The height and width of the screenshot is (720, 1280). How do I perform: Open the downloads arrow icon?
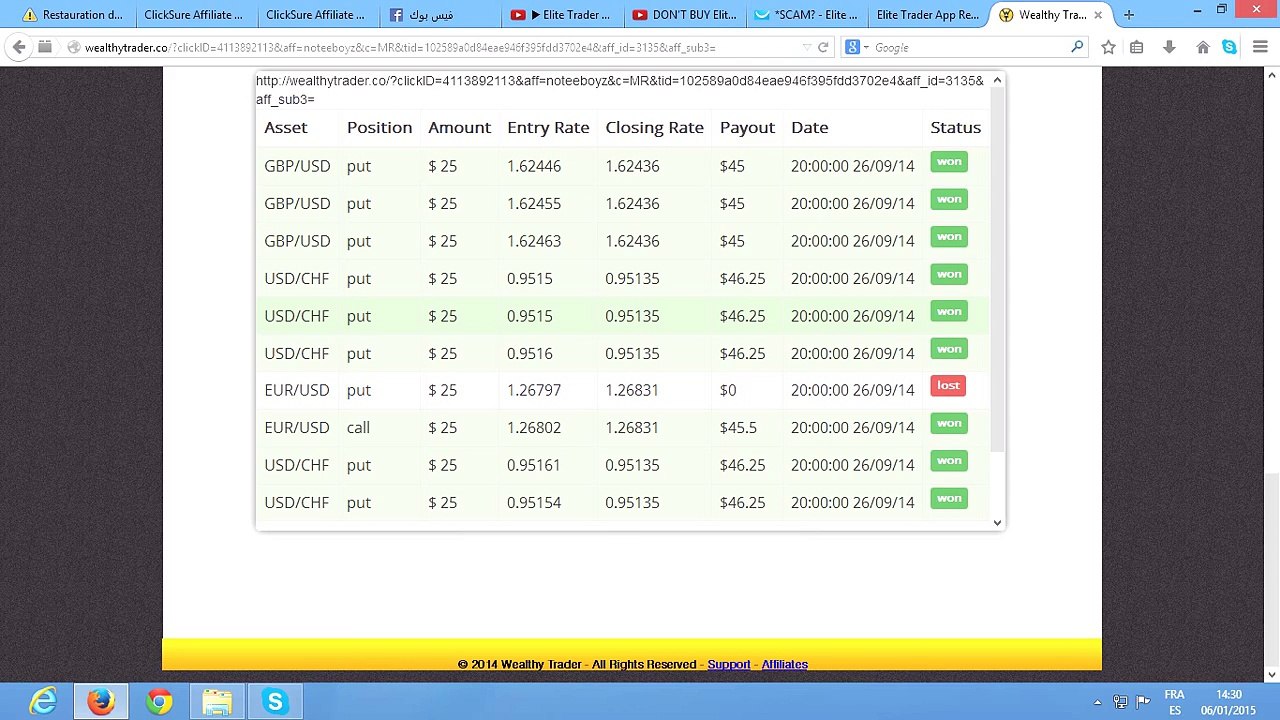[1169, 47]
